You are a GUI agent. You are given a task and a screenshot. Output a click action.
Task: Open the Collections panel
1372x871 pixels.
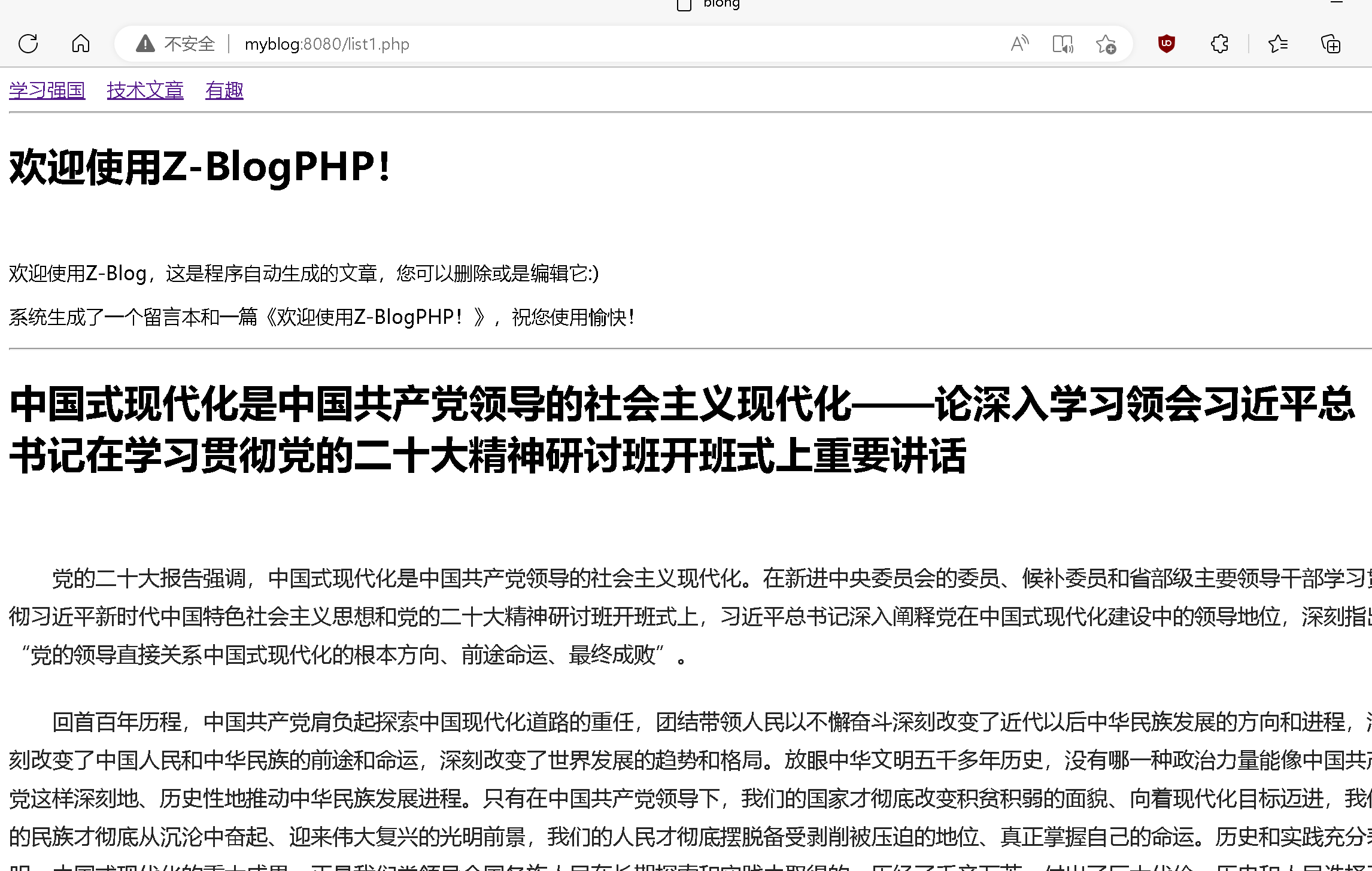(1331, 44)
